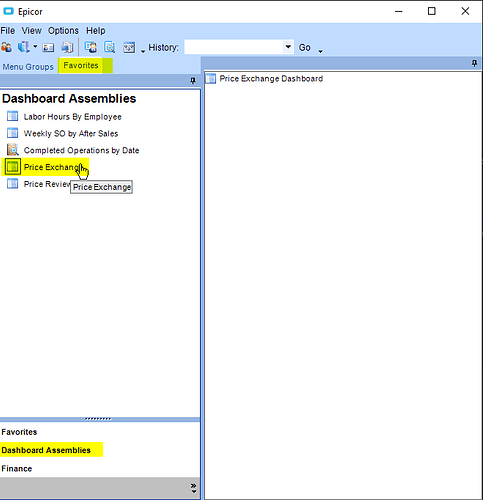Image resolution: width=483 pixels, height=500 pixels.
Task: Click the Go button
Action: click(x=305, y=48)
